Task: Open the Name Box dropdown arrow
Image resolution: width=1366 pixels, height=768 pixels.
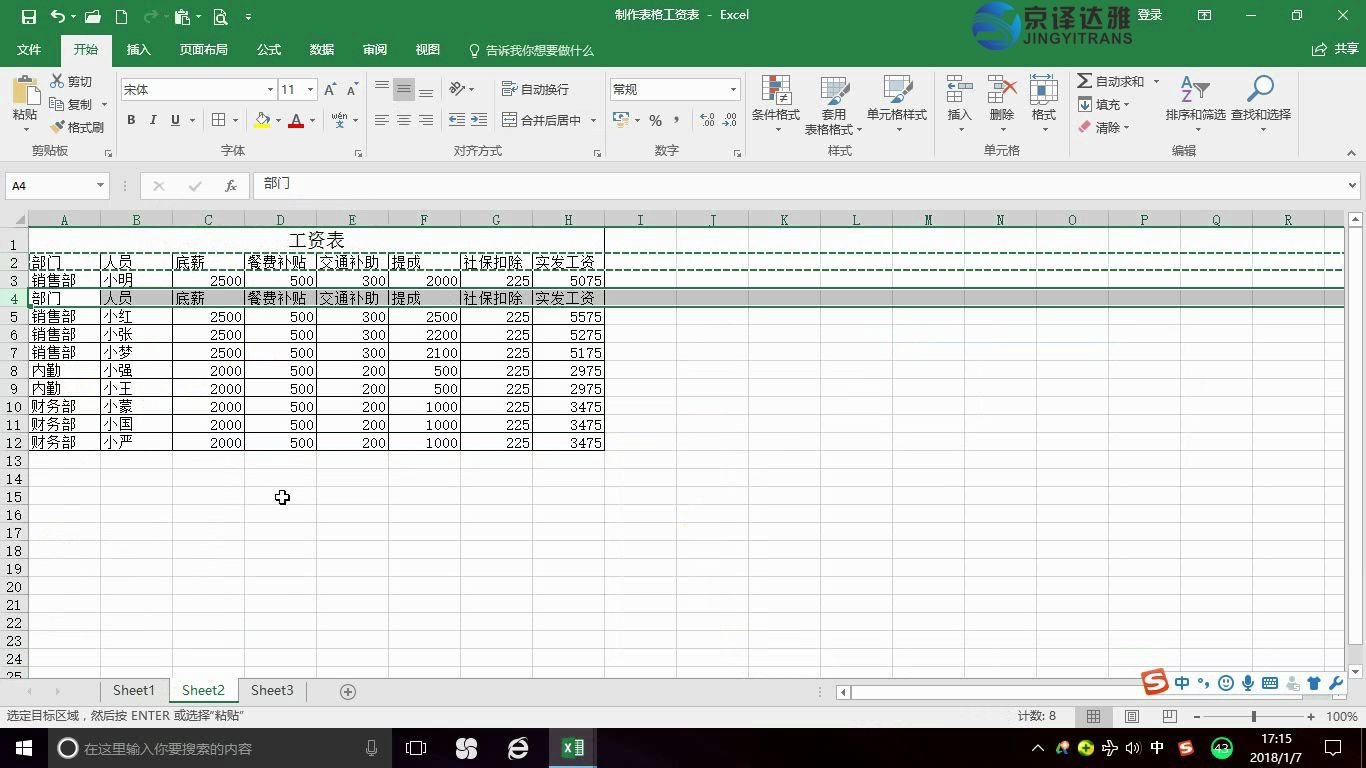Action: [100, 186]
